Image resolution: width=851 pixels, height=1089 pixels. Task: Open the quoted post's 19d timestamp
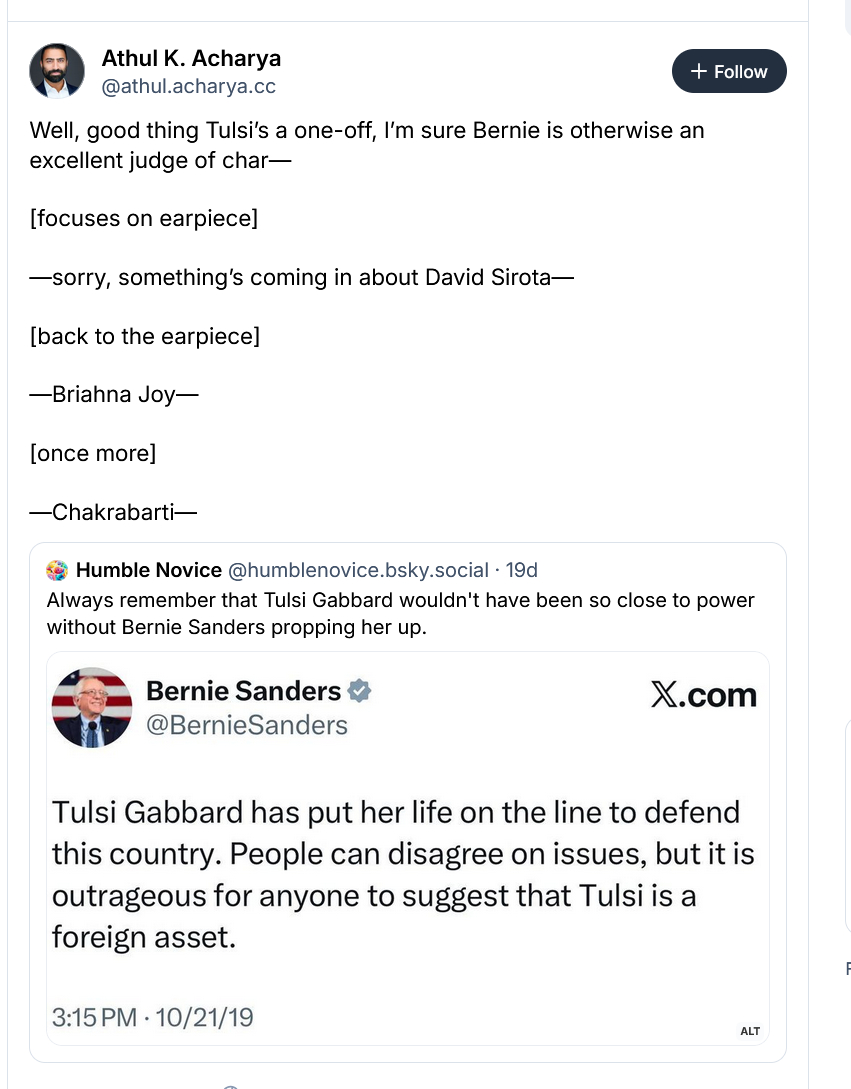point(522,570)
